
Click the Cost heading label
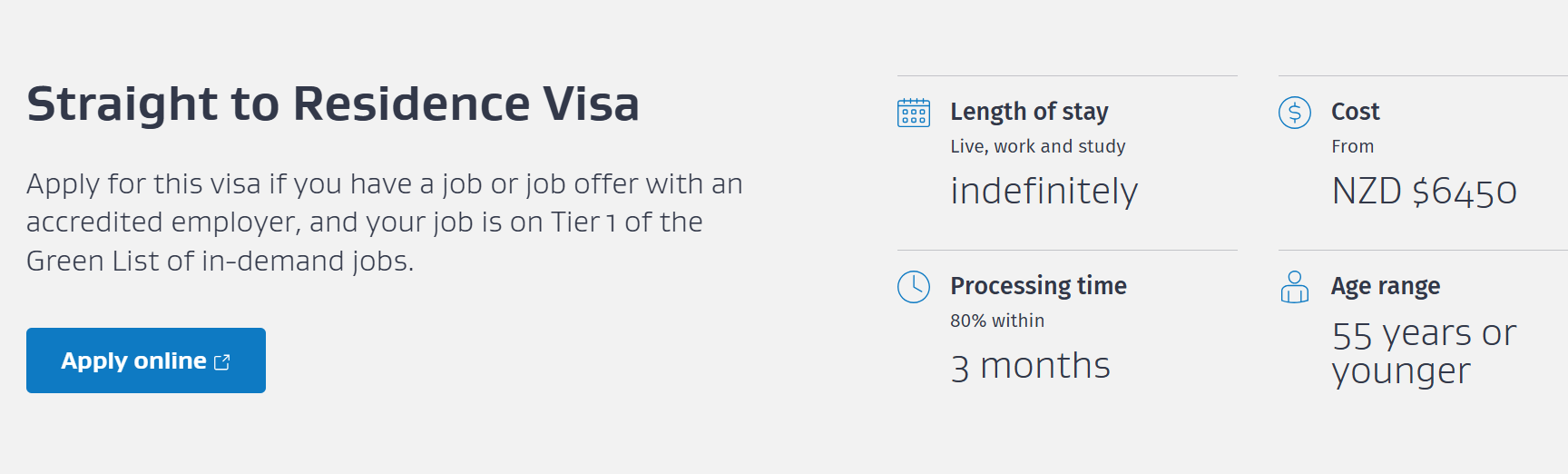(1355, 112)
